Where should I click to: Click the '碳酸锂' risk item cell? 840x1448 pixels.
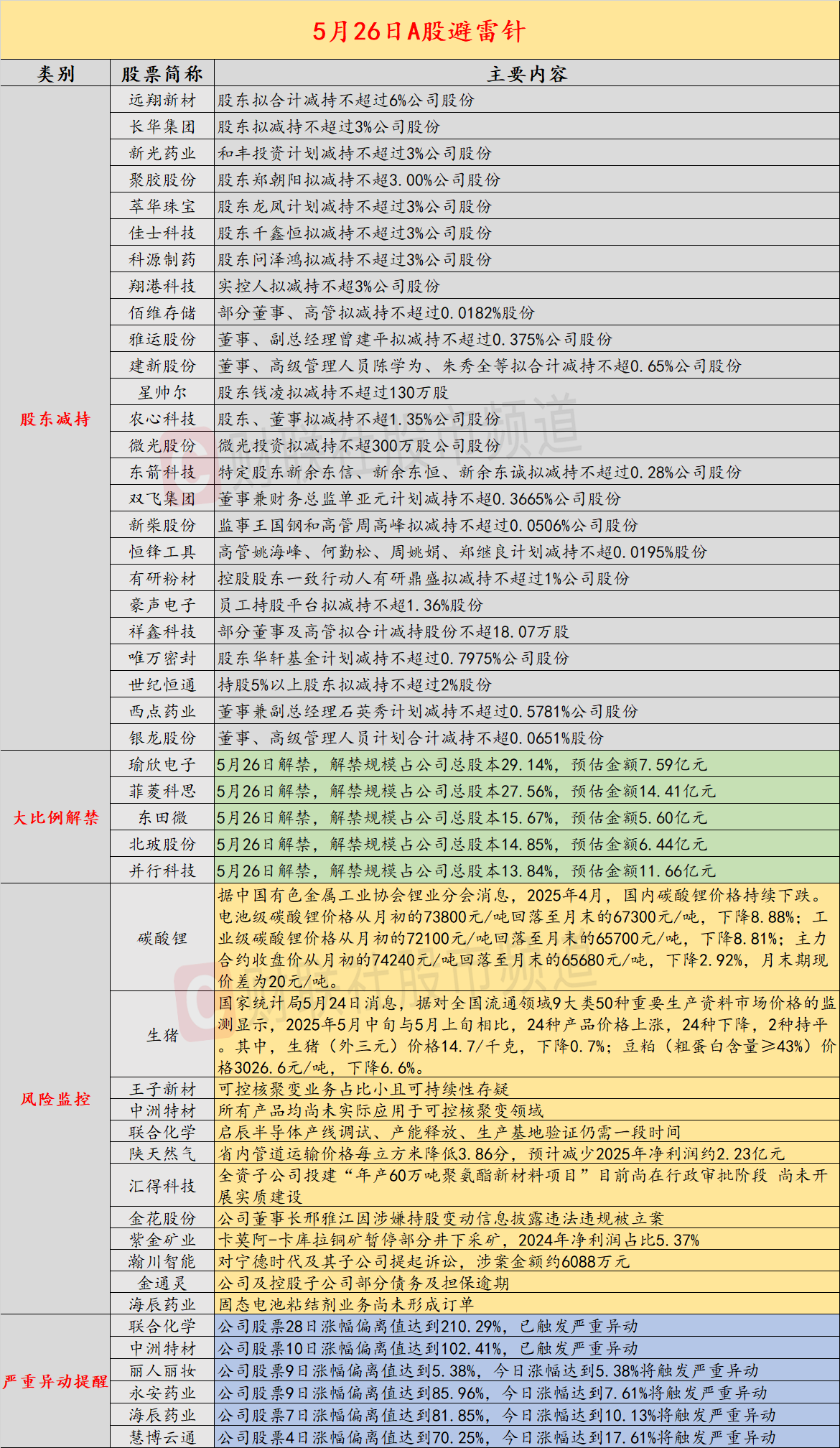pos(162,938)
